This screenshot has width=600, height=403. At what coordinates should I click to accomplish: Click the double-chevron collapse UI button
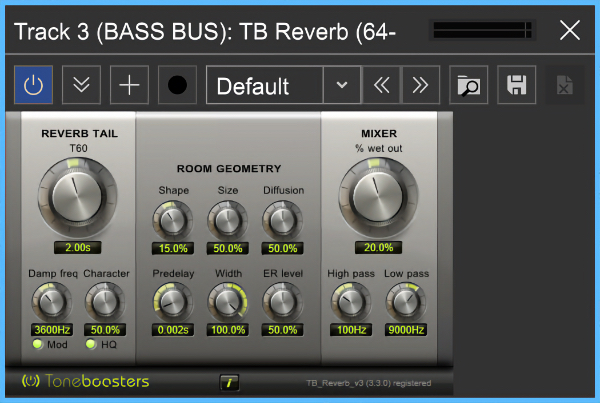82,85
